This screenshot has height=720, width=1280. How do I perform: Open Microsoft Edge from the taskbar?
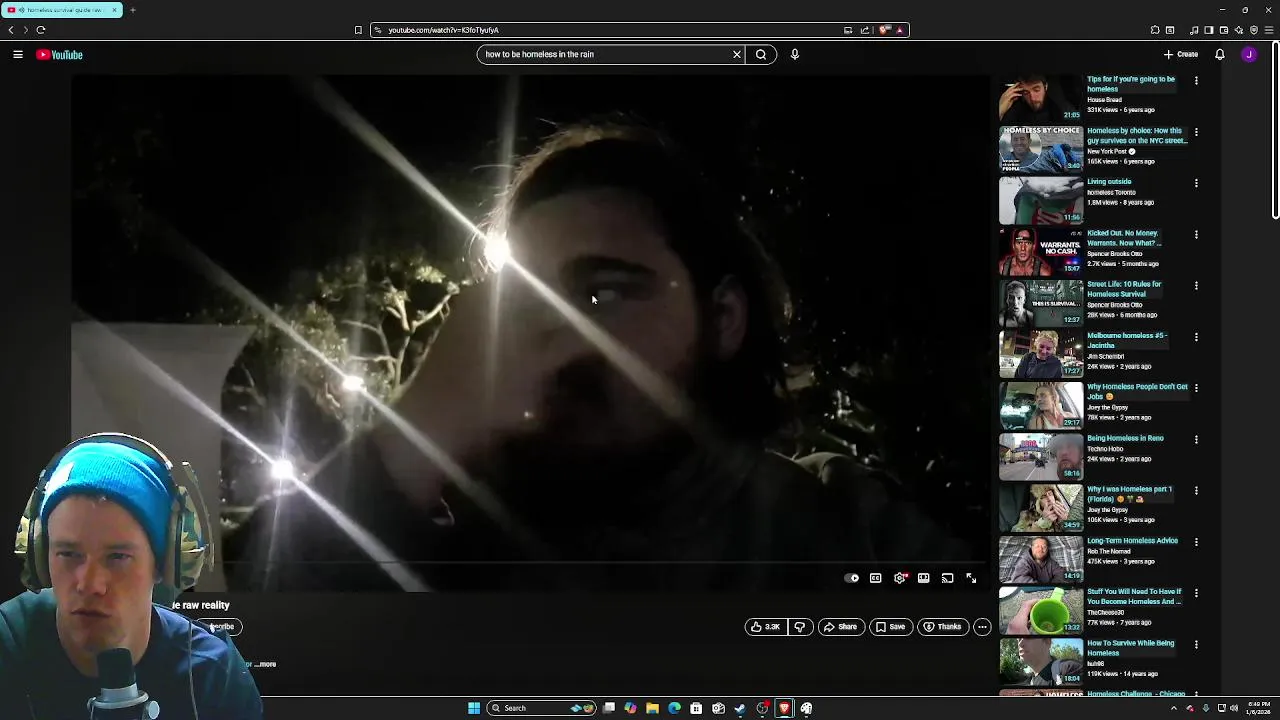(674, 708)
